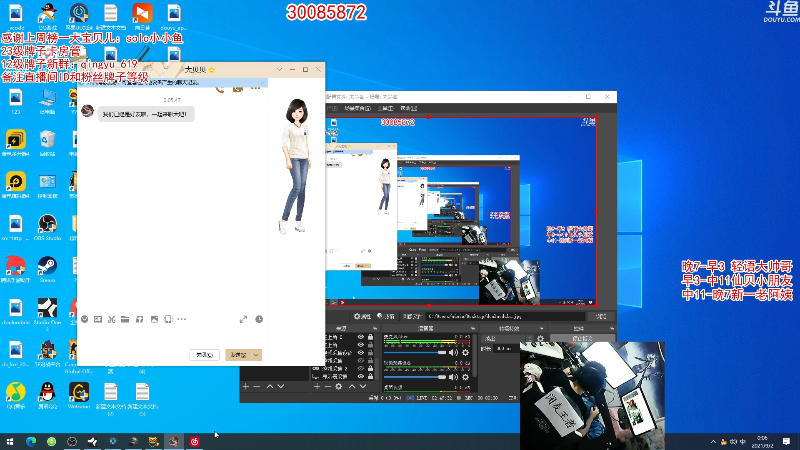The width and height of the screenshot is (800, 450).
Task: Remove selected source with minus under sources list
Action: pos(328,387)
